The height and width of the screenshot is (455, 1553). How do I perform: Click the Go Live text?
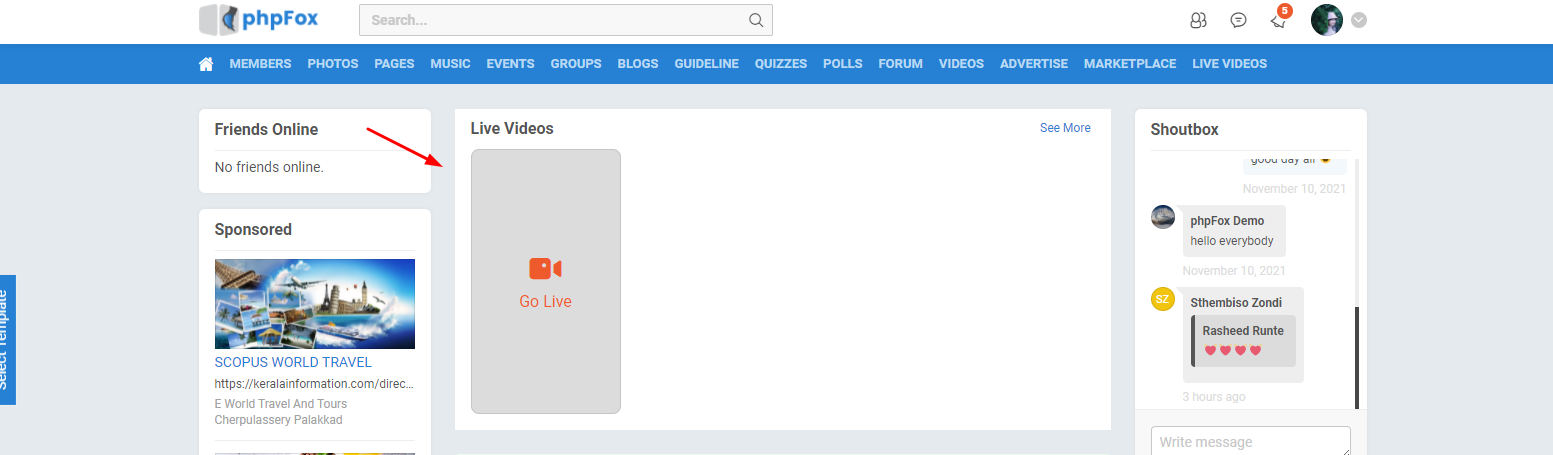pyautogui.click(x=545, y=301)
